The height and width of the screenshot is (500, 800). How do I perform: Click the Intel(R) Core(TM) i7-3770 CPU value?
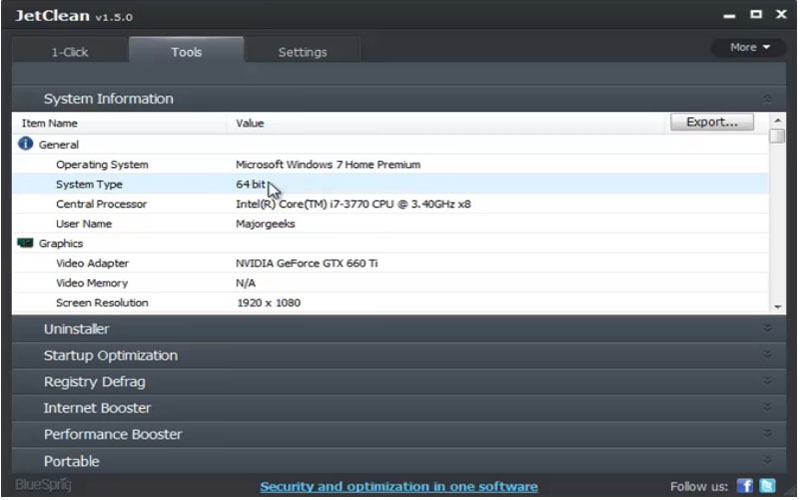[353, 204]
